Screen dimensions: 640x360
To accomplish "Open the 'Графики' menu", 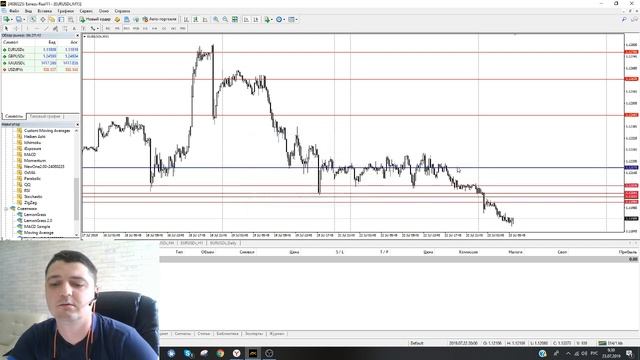I will pyautogui.click(x=66, y=11).
